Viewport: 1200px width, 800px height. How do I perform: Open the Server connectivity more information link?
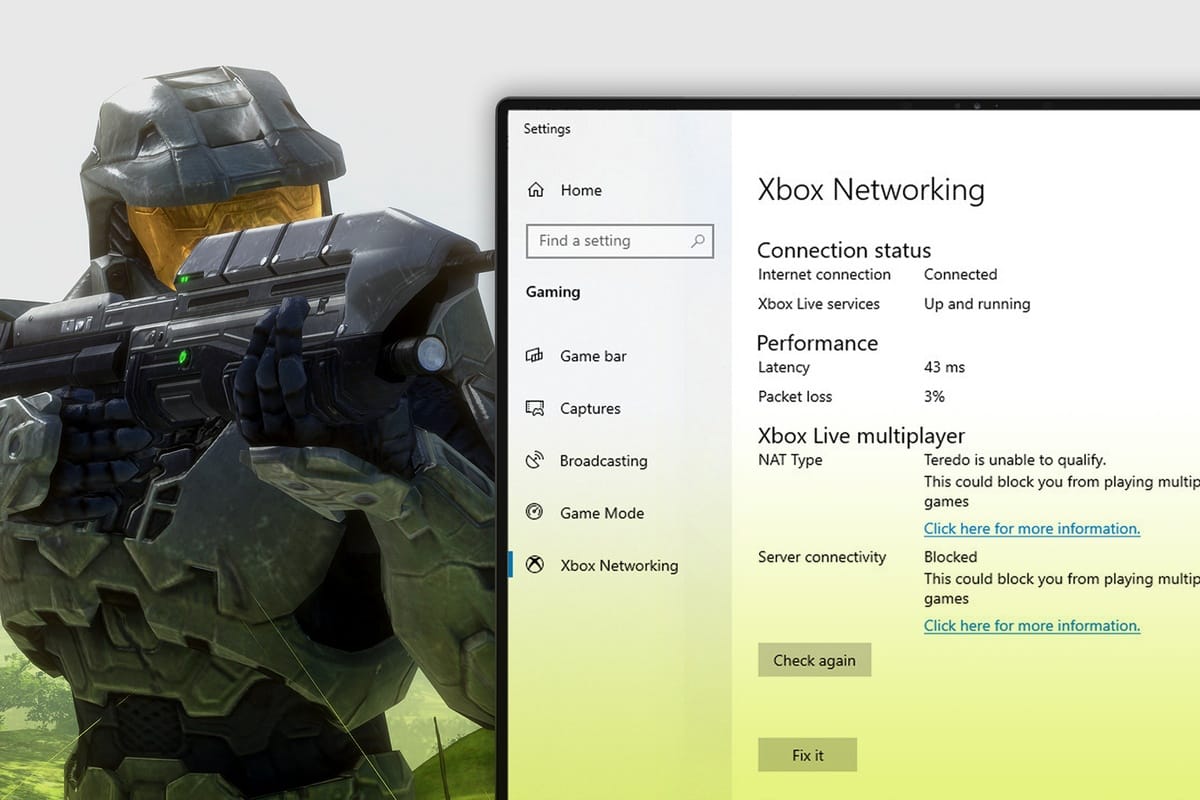[x=1031, y=625]
